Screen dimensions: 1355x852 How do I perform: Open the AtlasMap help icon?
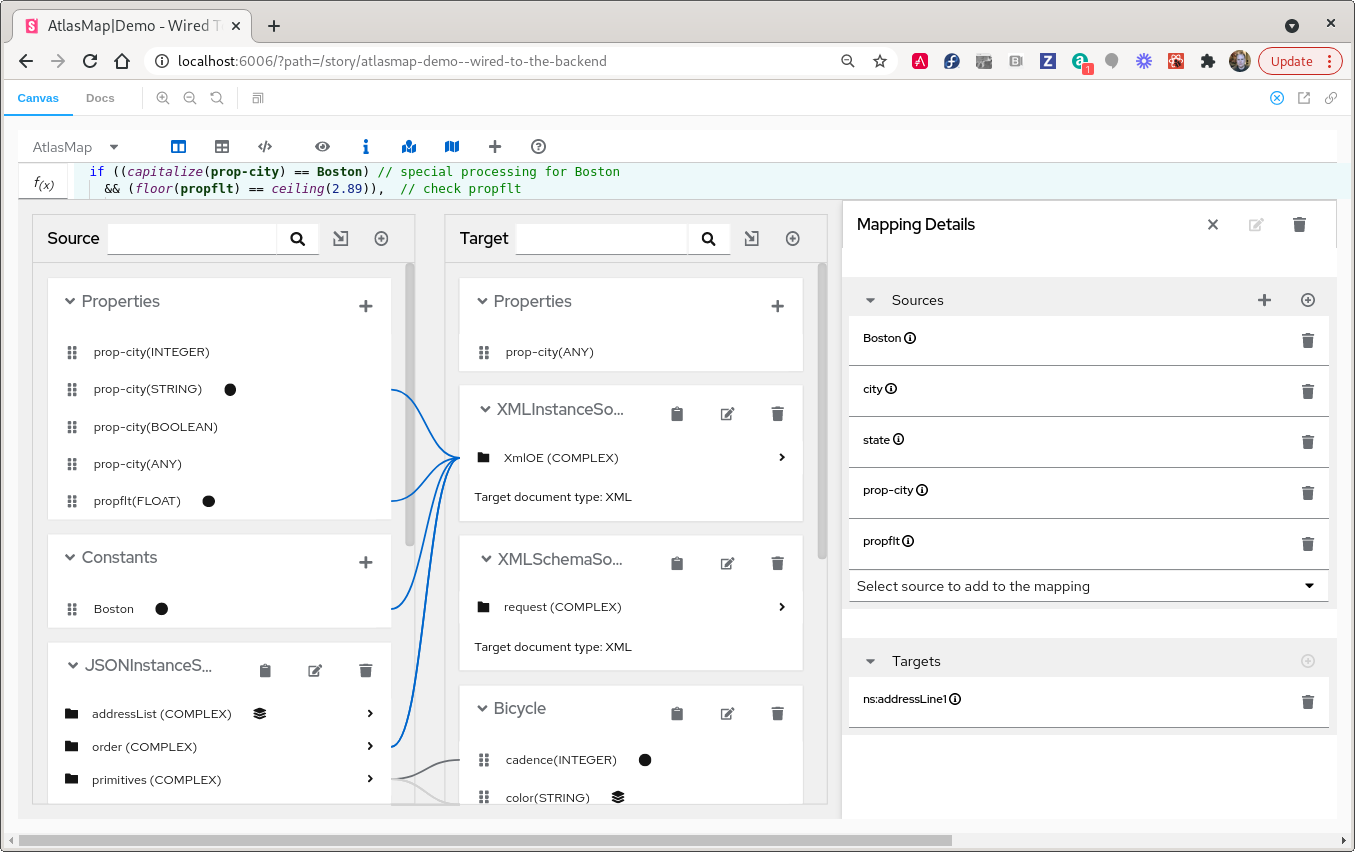pyautogui.click(x=539, y=146)
